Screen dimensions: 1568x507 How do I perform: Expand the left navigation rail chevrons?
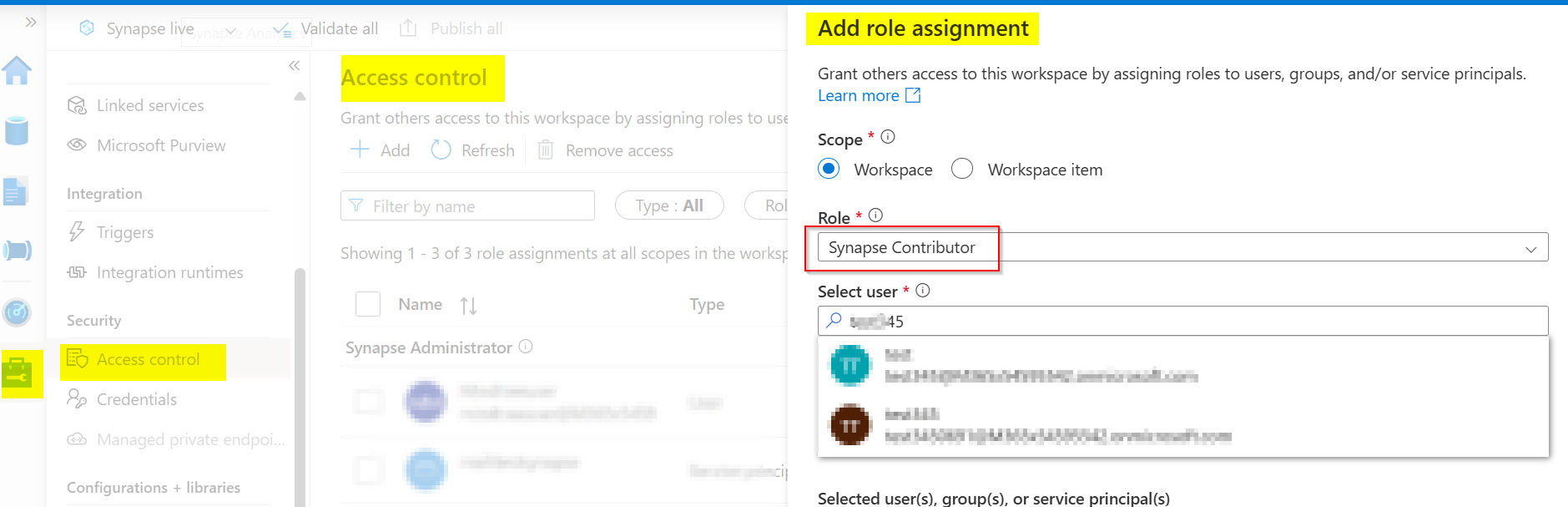pos(31,22)
